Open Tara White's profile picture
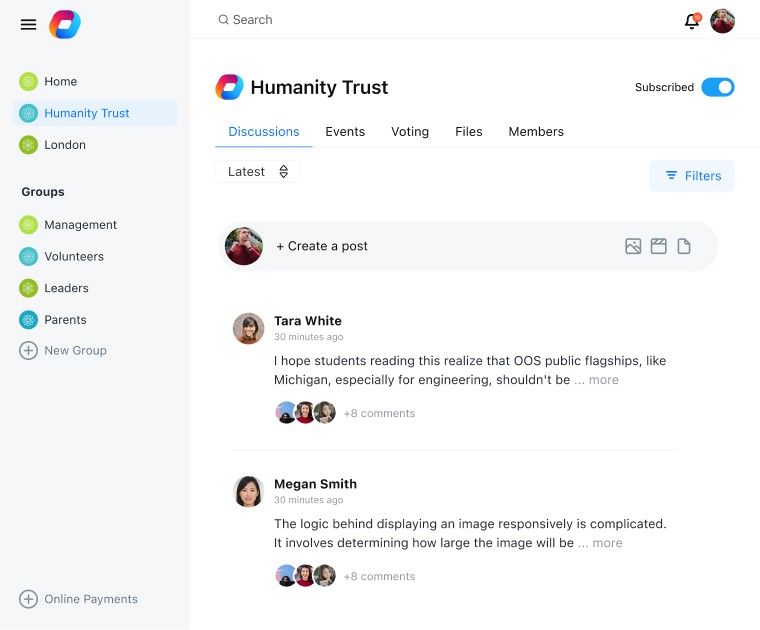Viewport: 760px width, 630px height. pos(249,328)
